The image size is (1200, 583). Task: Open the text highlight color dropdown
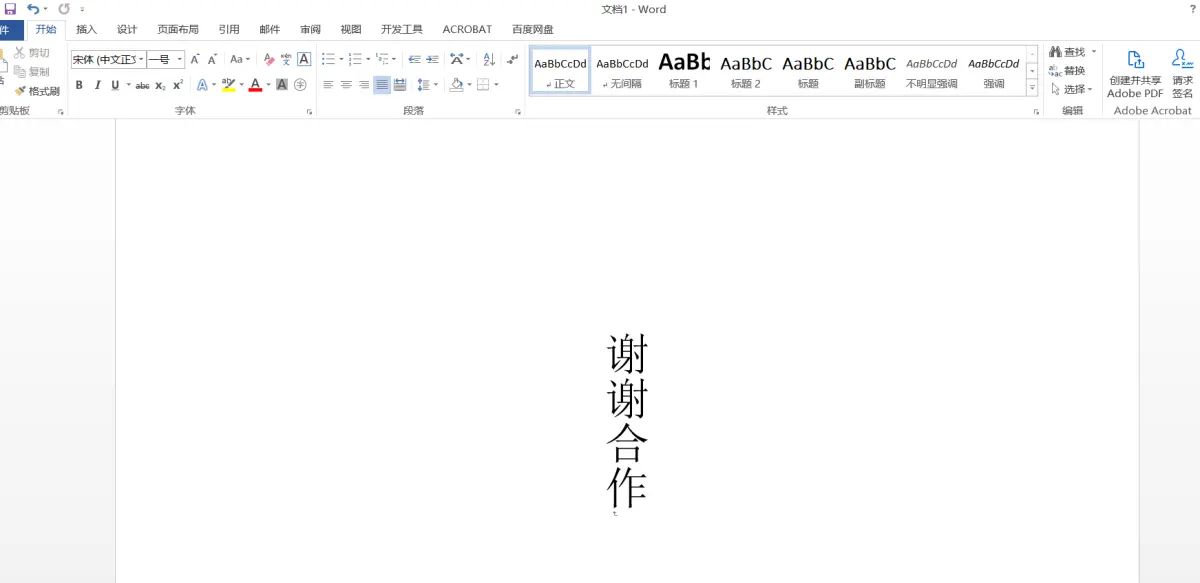242,85
